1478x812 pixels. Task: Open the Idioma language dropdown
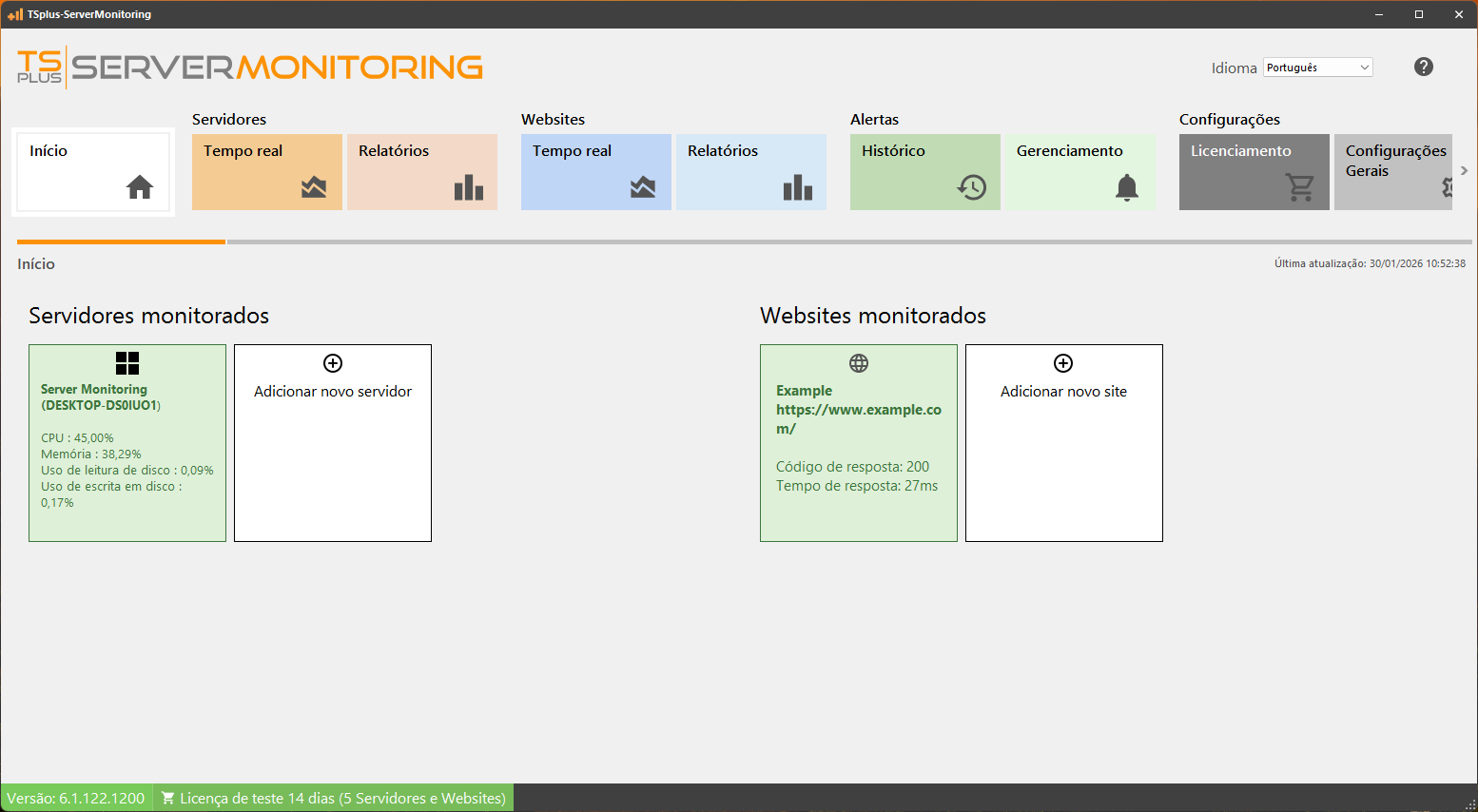coord(1317,67)
